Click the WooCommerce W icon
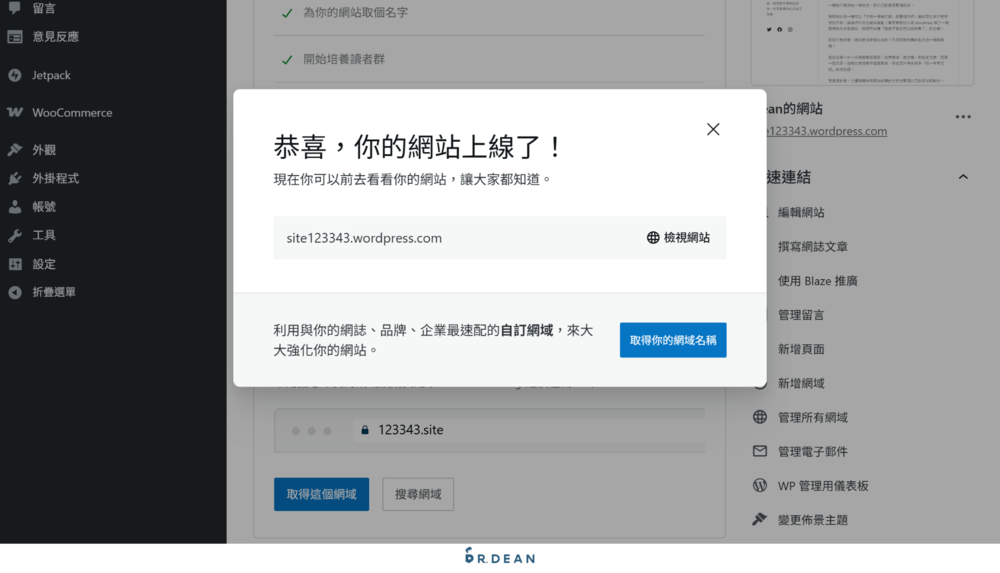Viewport: 1000px width, 573px height. [15, 112]
